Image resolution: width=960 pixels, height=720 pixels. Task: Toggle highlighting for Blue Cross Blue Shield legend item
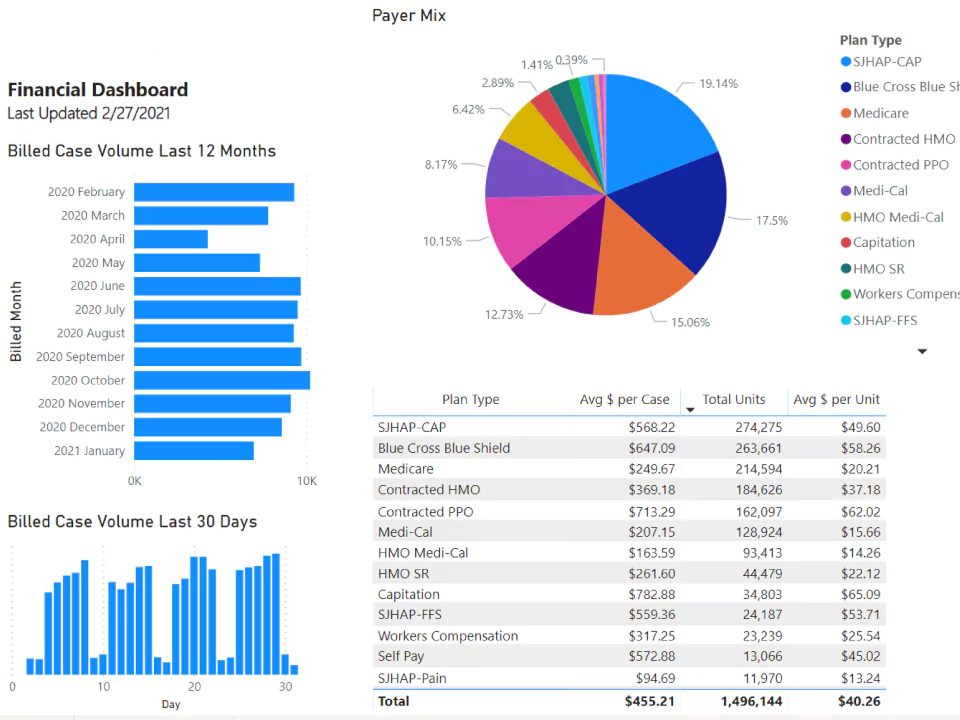click(x=845, y=87)
